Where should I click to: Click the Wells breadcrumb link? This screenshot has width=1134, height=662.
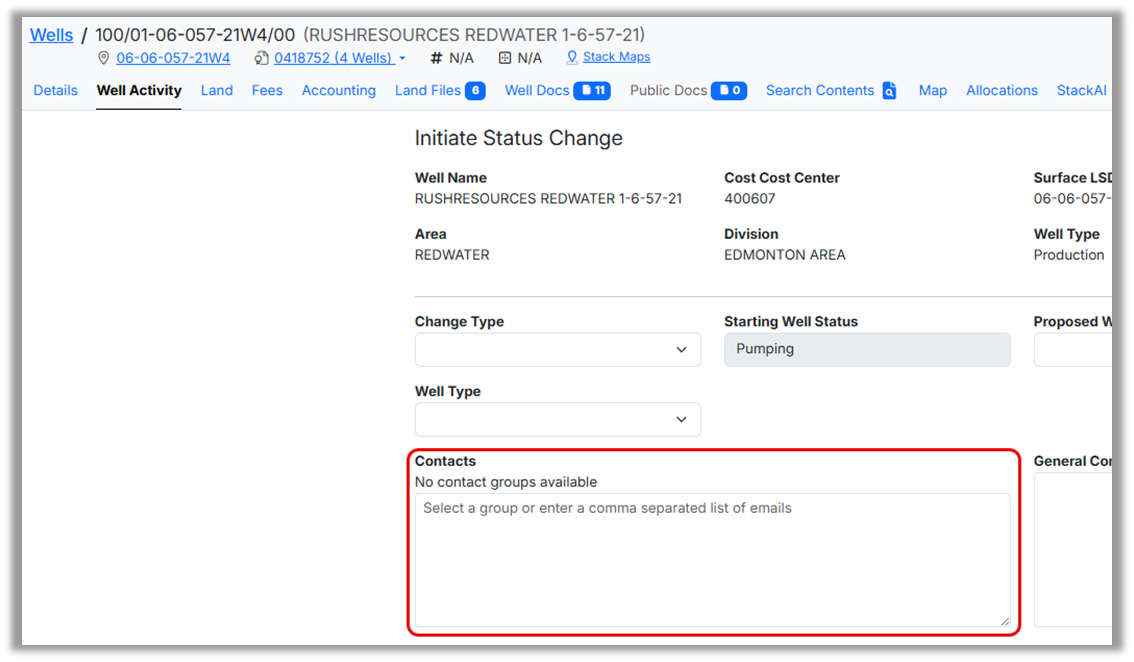point(51,35)
